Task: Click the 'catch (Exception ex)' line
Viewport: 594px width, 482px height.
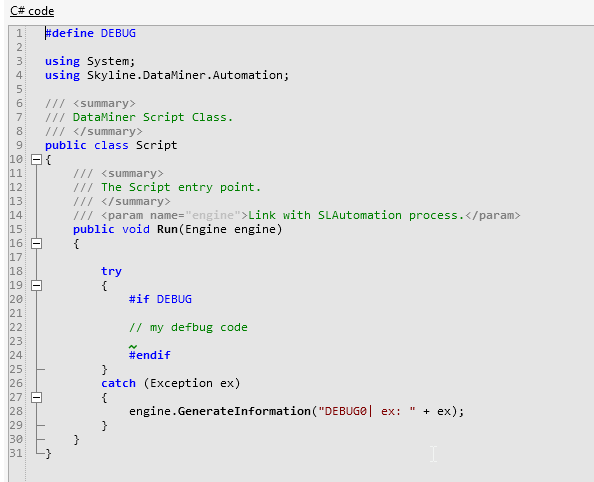Action: [170, 383]
